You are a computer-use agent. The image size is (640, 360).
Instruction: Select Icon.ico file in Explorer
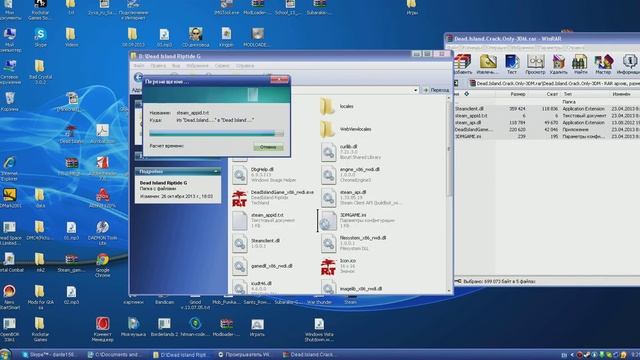[339, 266]
